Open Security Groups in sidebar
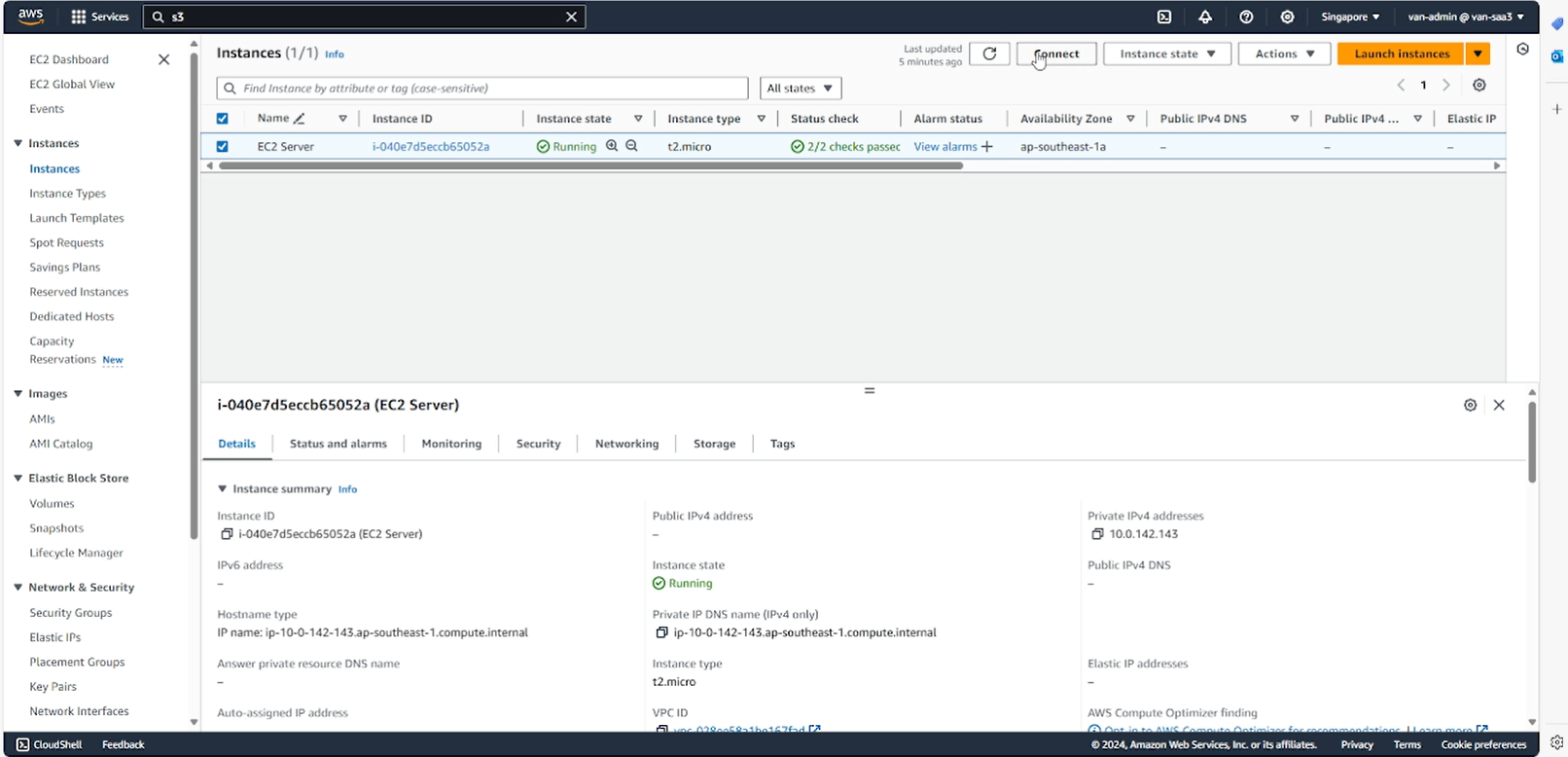This screenshot has height=757, width=1568. pyautogui.click(x=70, y=613)
